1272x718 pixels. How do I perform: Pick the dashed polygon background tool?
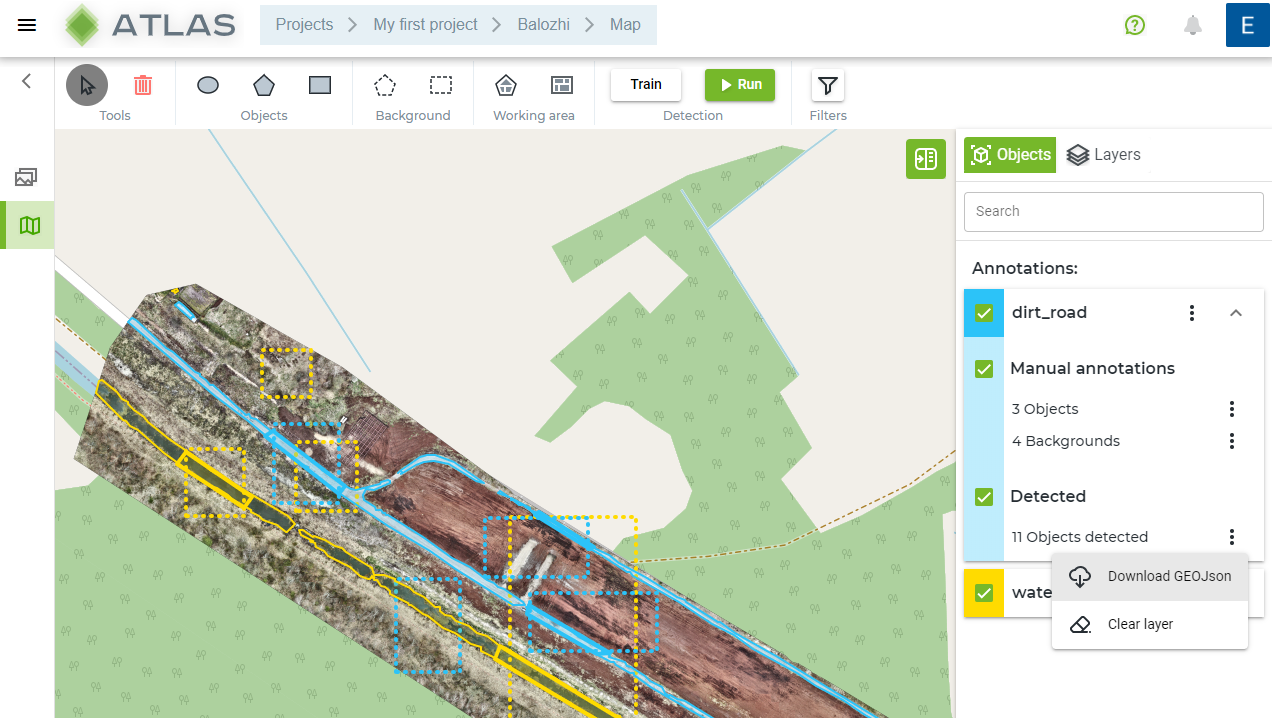[385, 85]
